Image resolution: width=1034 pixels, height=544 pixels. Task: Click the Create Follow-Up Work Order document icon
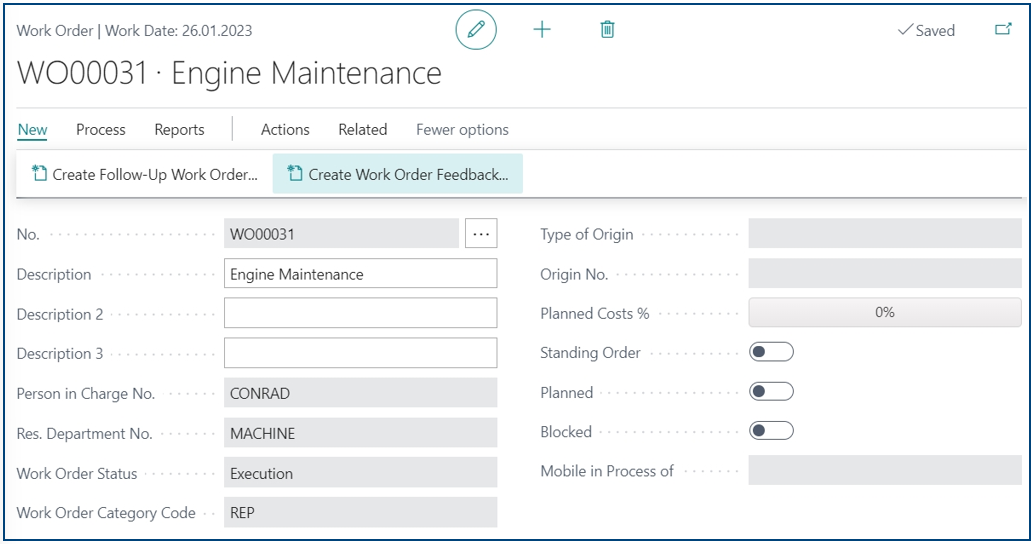click(x=40, y=173)
